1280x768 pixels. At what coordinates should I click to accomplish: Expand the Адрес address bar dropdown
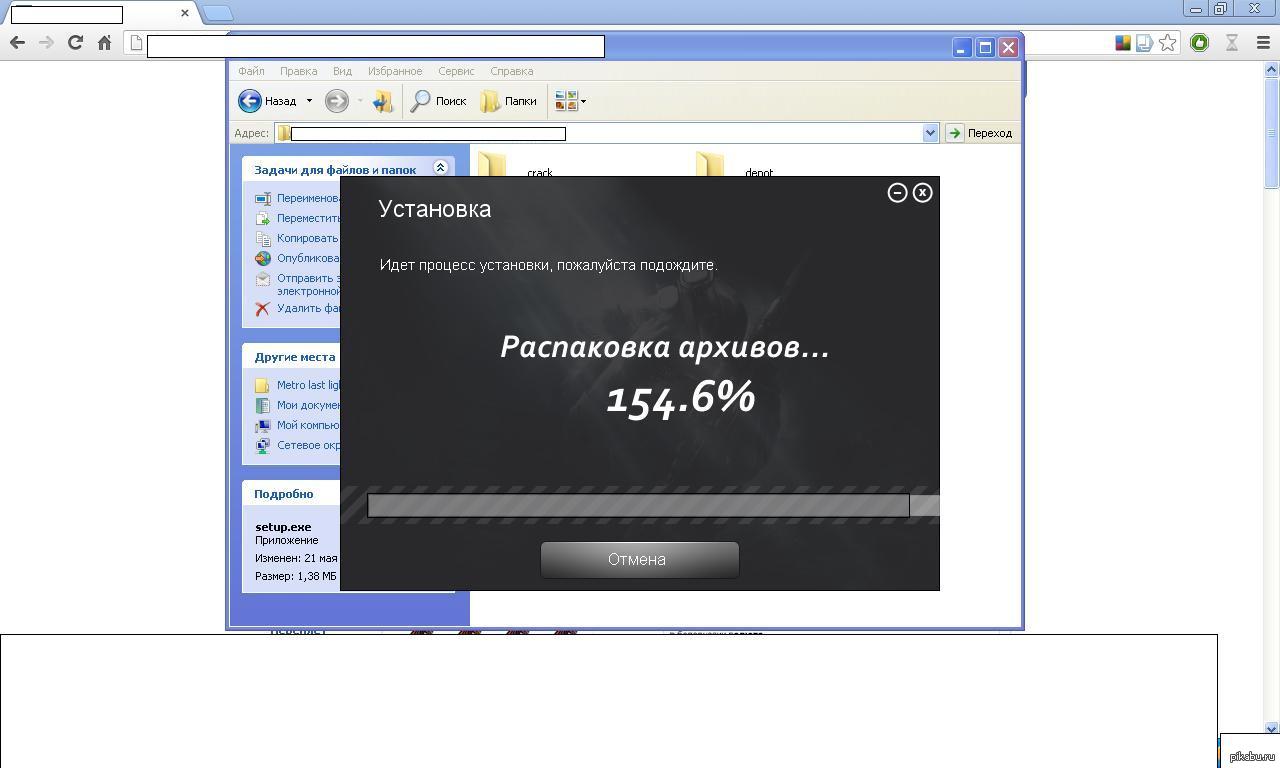coord(930,133)
